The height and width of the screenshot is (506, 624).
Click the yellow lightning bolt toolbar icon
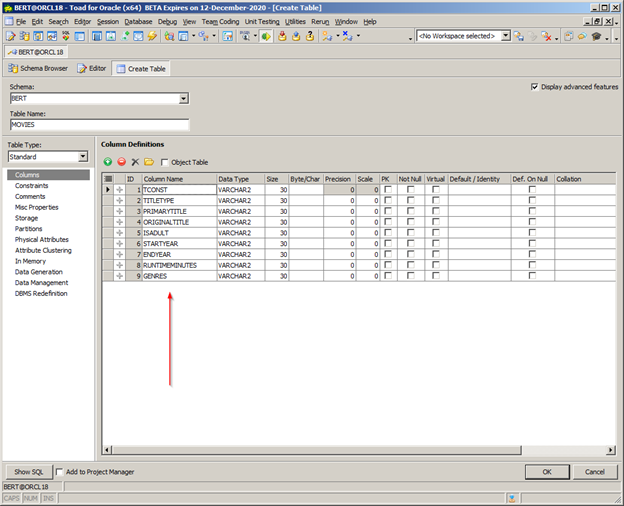[x=152, y=36]
